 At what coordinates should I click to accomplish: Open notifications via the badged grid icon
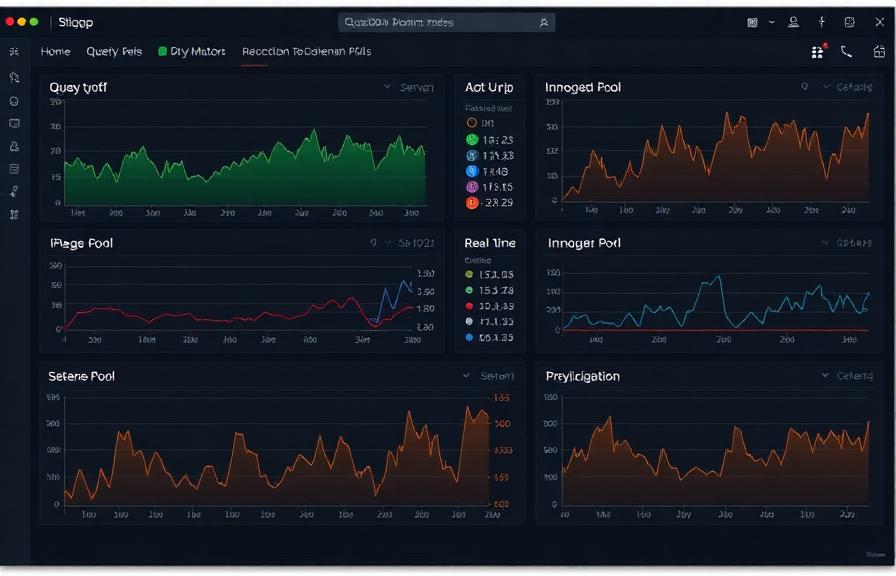pyautogui.click(x=818, y=52)
